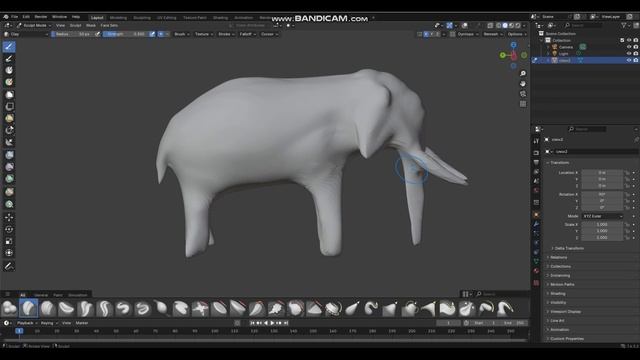
Task: Open Render properties tab icon
Action: click(536, 153)
